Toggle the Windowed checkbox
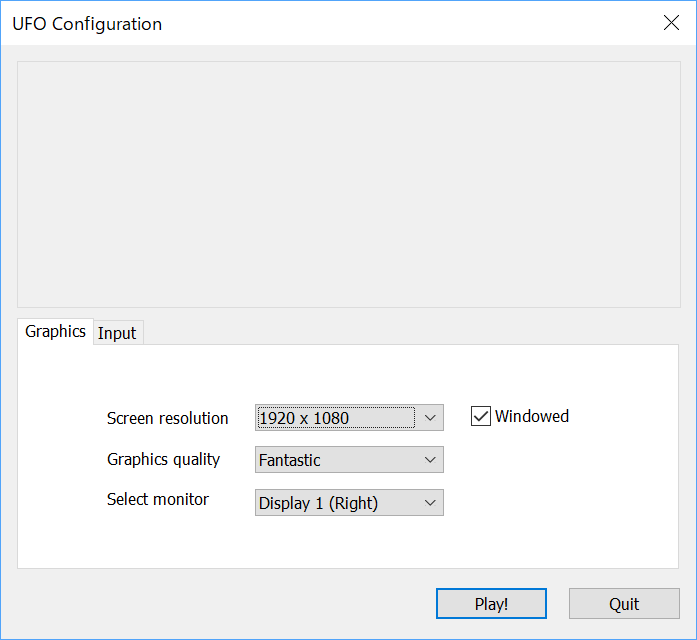Screen dimensions: 697x640 pos(481,416)
